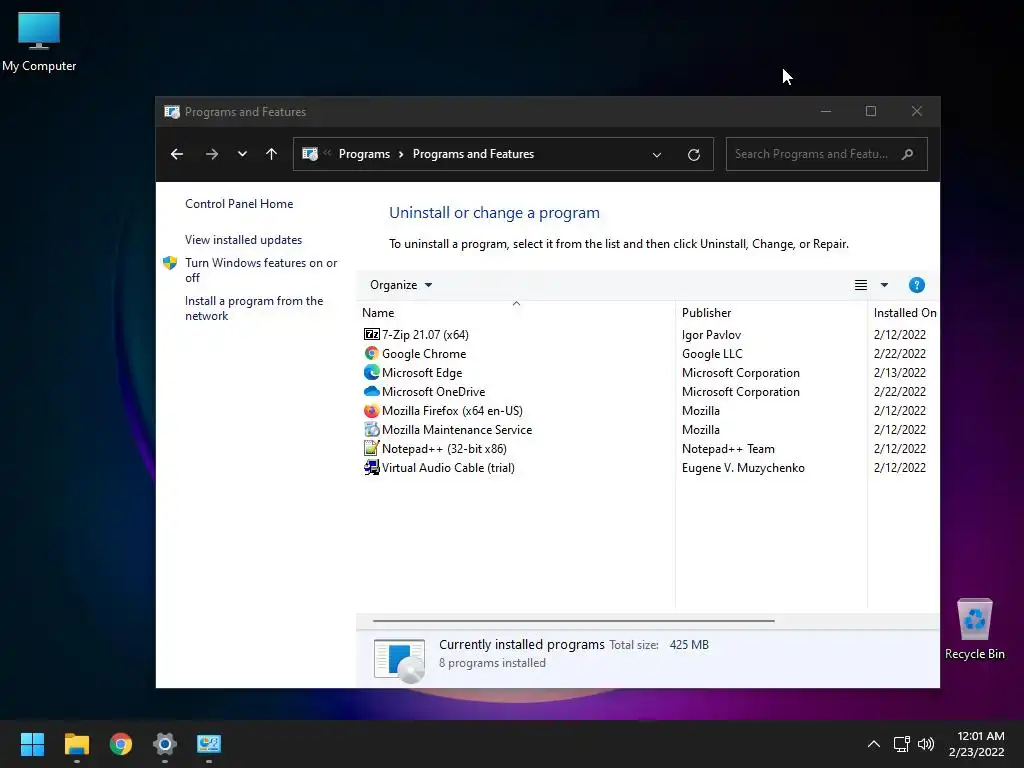Expand the address bar double chevron

coord(327,153)
